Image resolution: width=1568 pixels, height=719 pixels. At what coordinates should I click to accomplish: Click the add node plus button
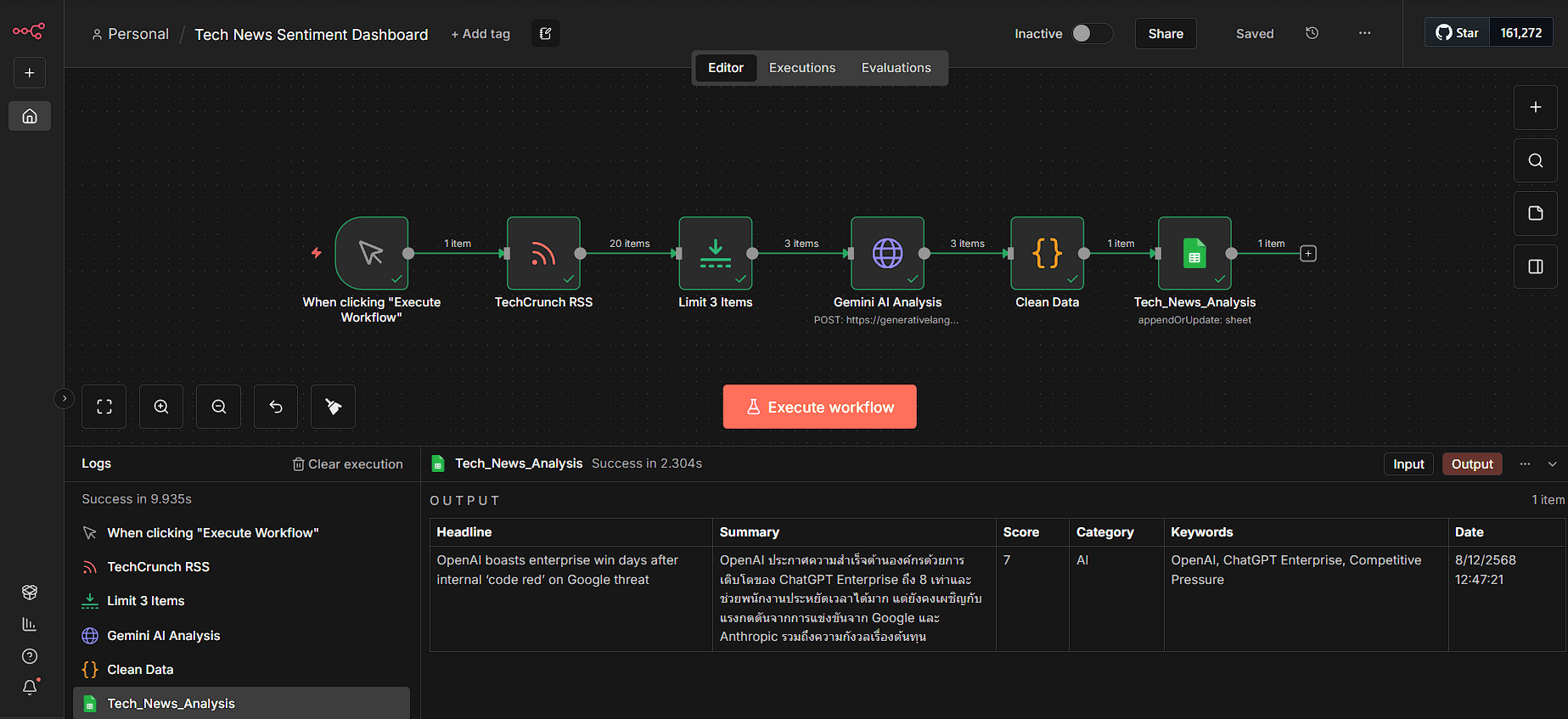(1536, 107)
